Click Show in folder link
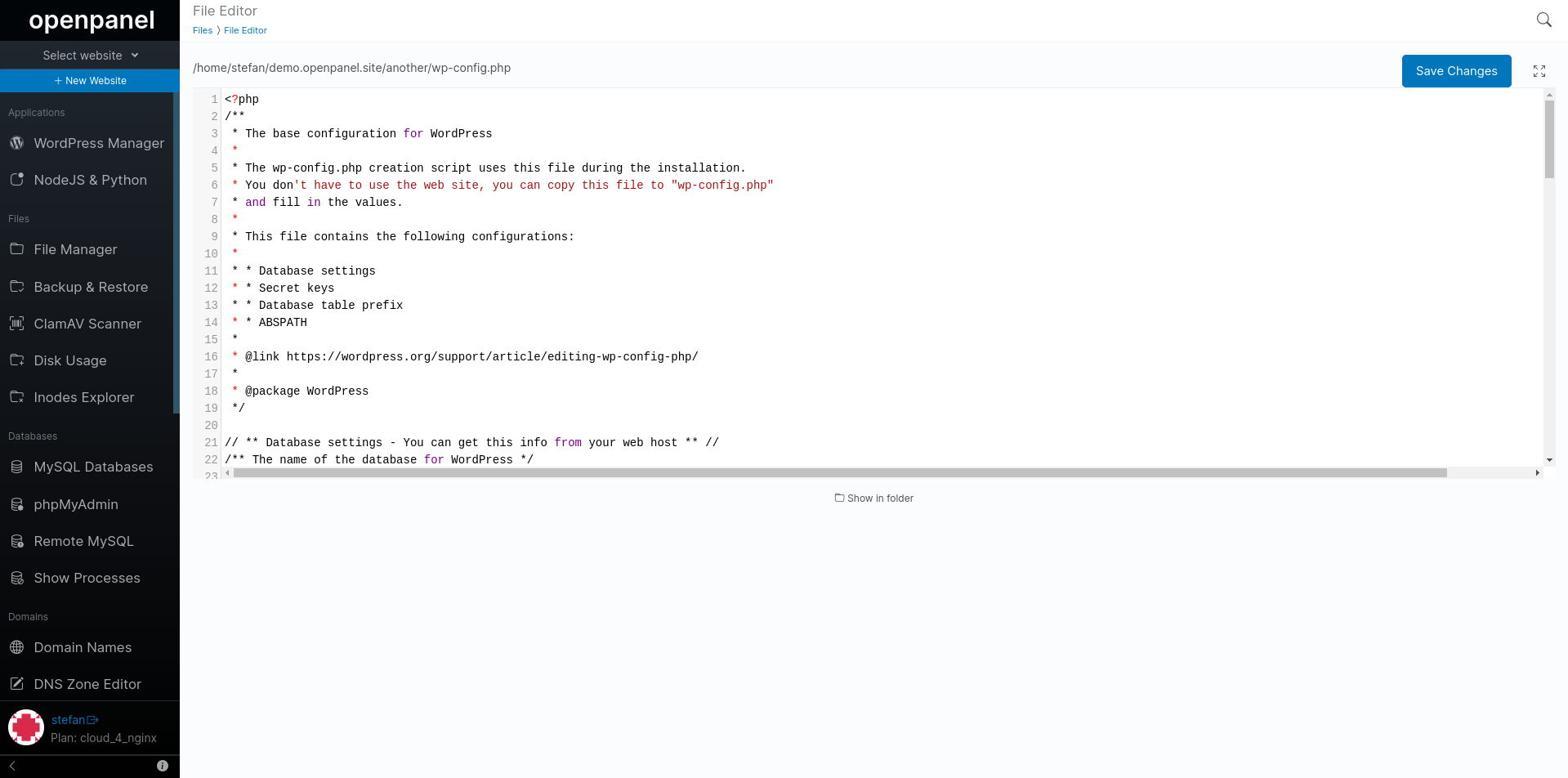This screenshot has width=1568, height=778. click(873, 498)
